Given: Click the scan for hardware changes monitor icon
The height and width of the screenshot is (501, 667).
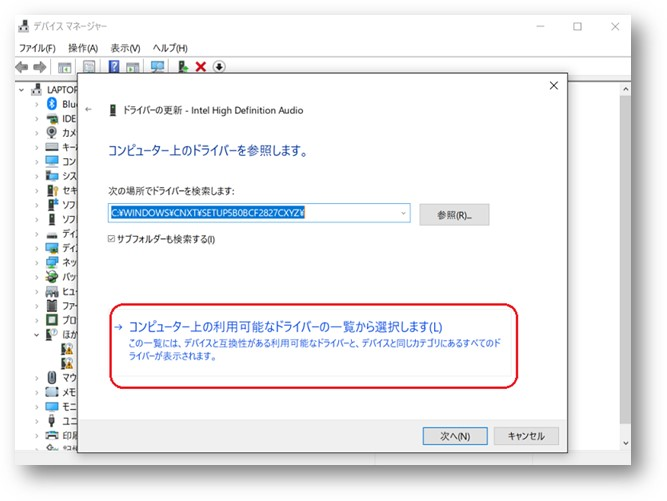Looking at the screenshot, I should click(x=157, y=66).
